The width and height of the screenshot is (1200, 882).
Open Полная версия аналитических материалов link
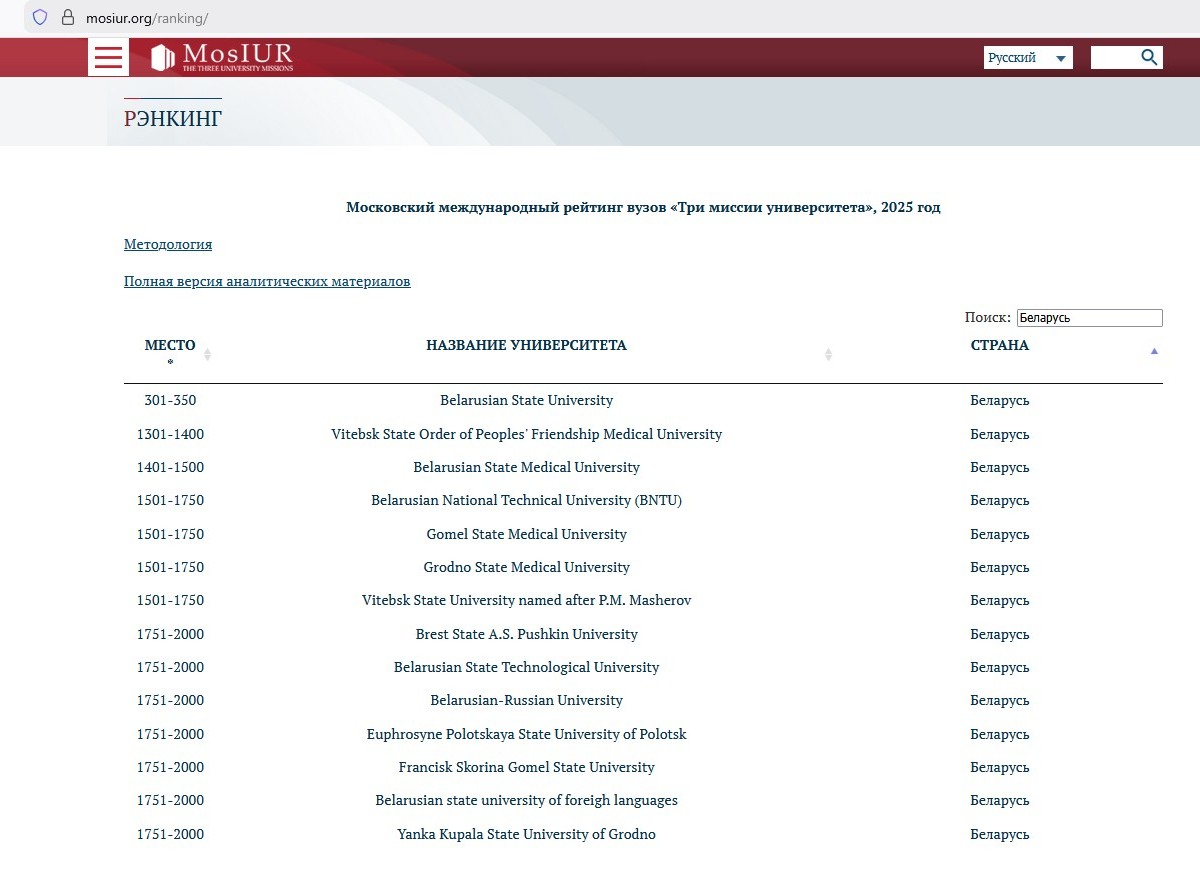[x=267, y=281]
